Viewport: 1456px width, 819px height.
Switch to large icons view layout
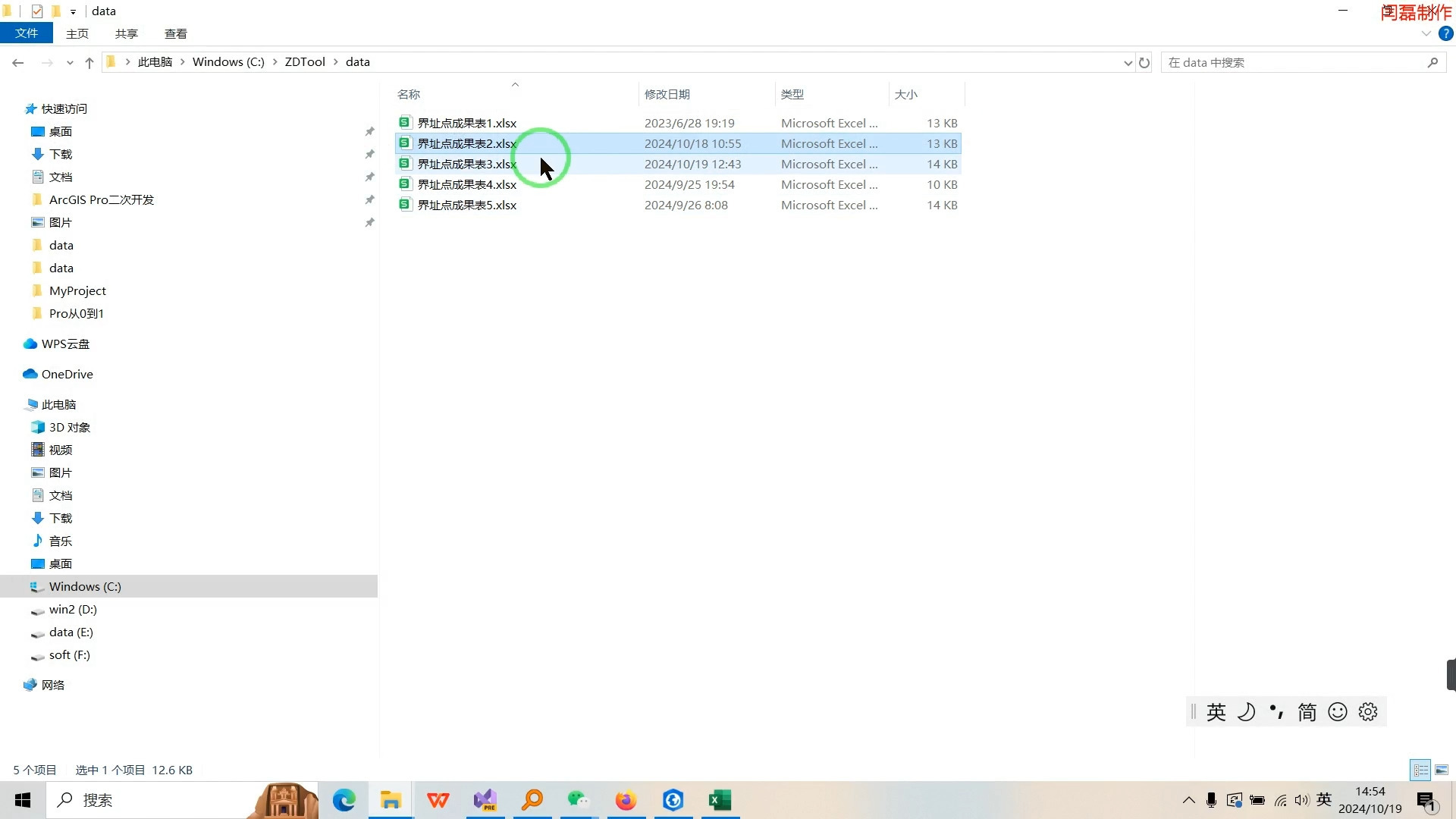click(1442, 770)
